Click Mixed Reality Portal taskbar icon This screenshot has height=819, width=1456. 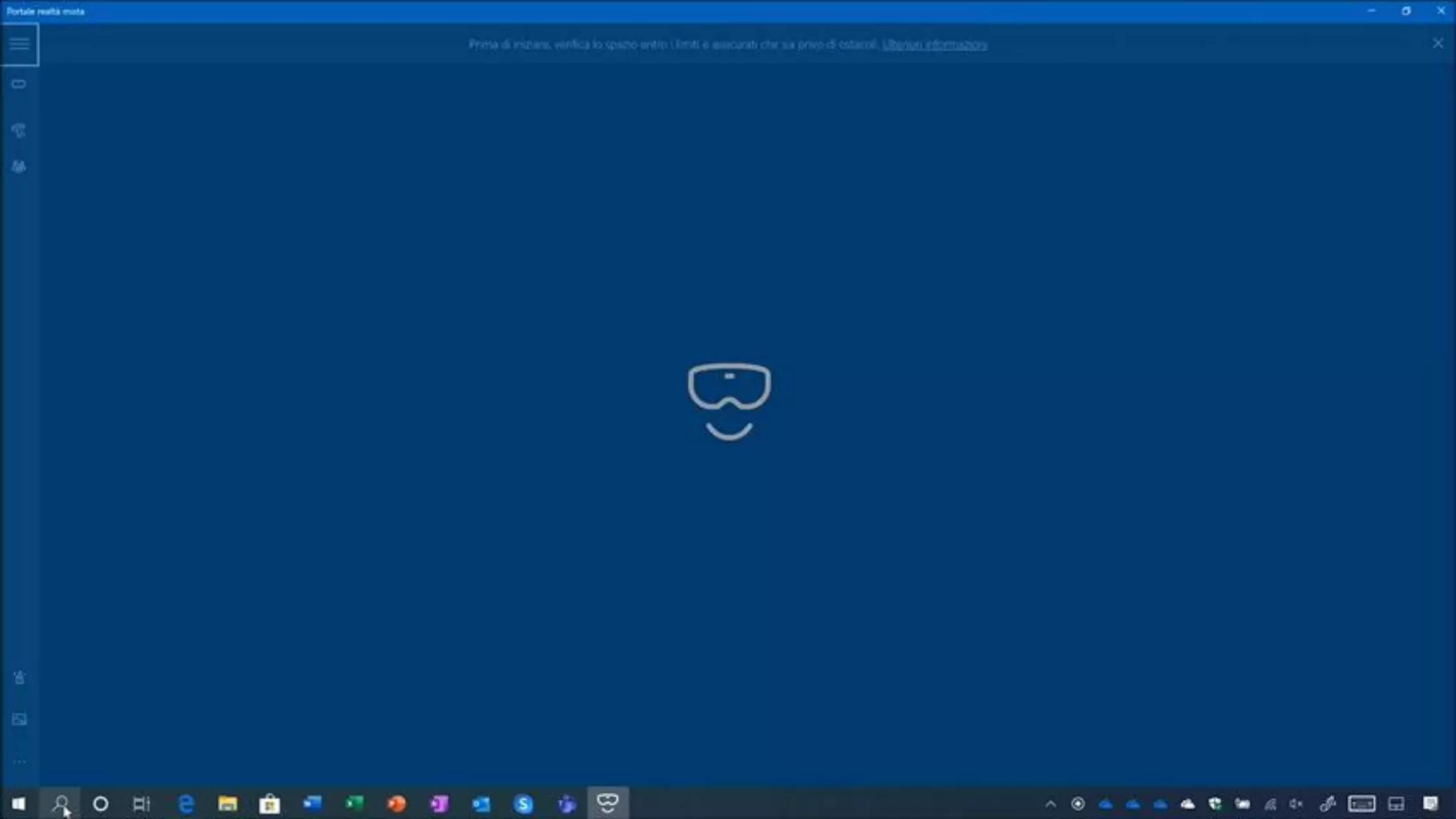(x=608, y=803)
